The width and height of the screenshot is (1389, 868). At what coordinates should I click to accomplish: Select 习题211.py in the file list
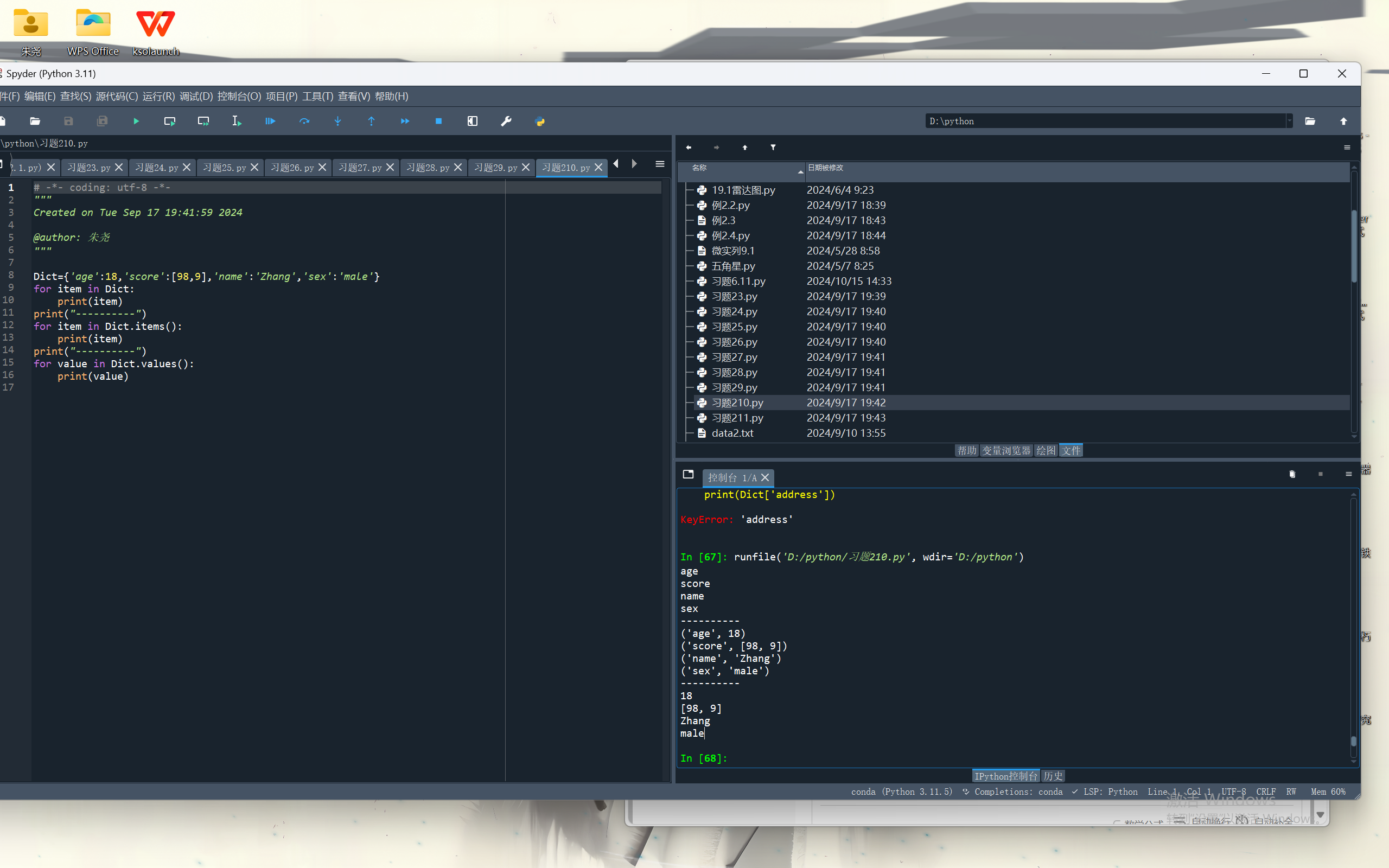pos(737,418)
